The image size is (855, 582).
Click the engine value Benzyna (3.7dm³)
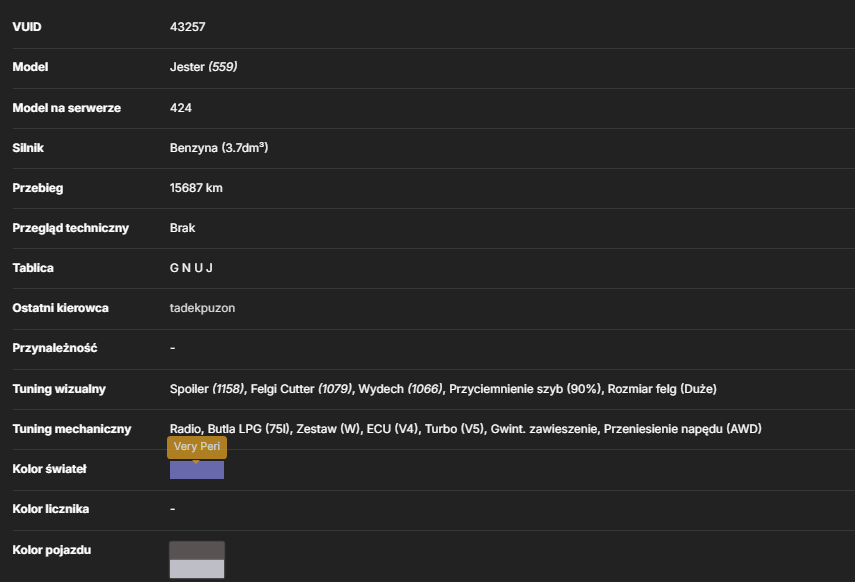coord(219,148)
